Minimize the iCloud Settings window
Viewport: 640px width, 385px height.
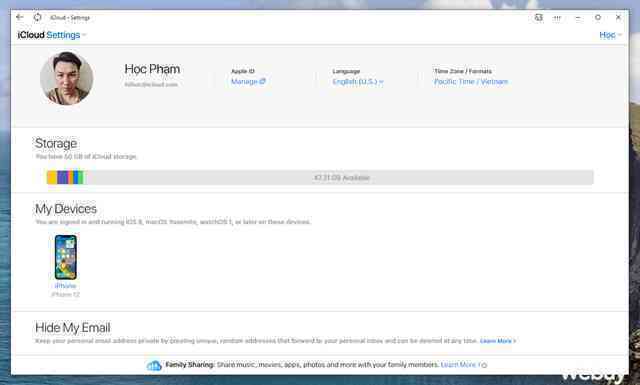tap(578, 18)
